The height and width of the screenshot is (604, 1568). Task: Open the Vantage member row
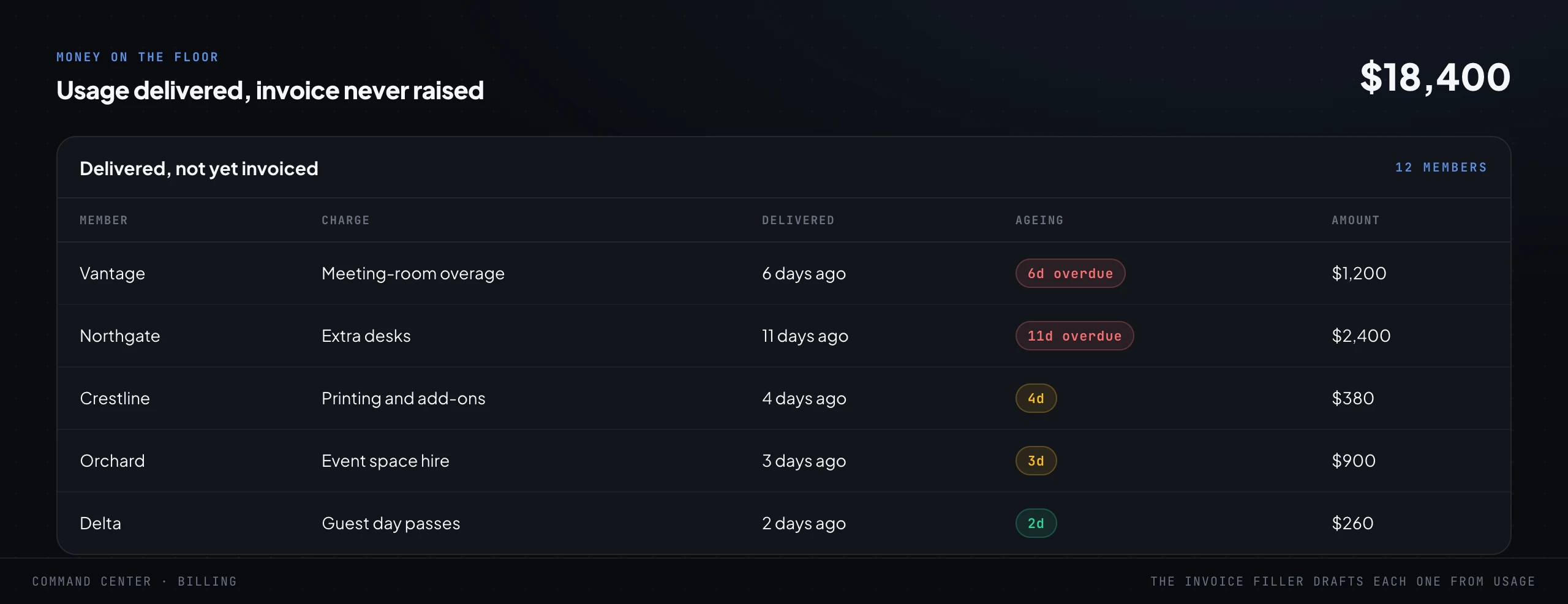click(784, 273)
